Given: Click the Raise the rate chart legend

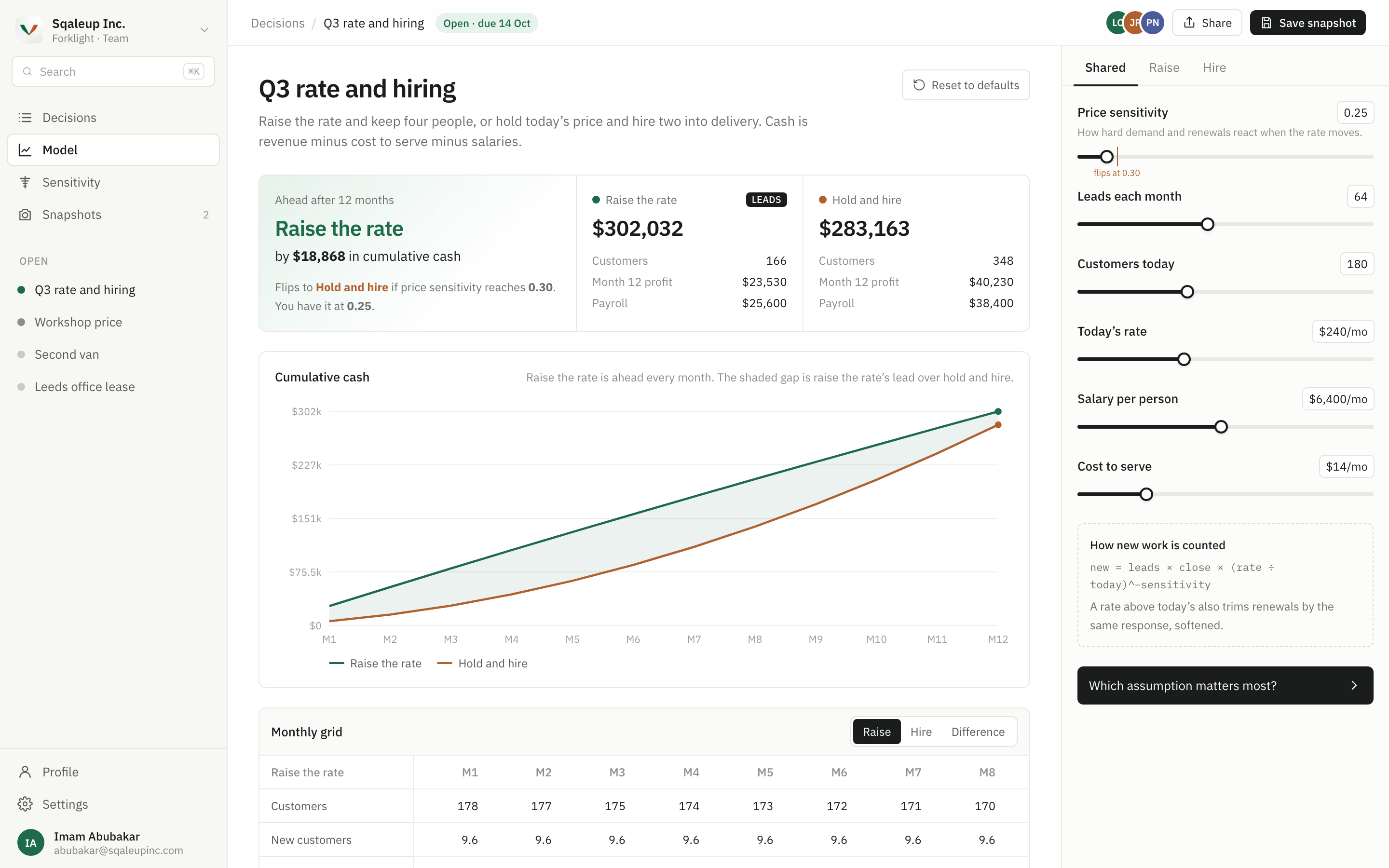Looking at the screenshot, I should point(375,664).
